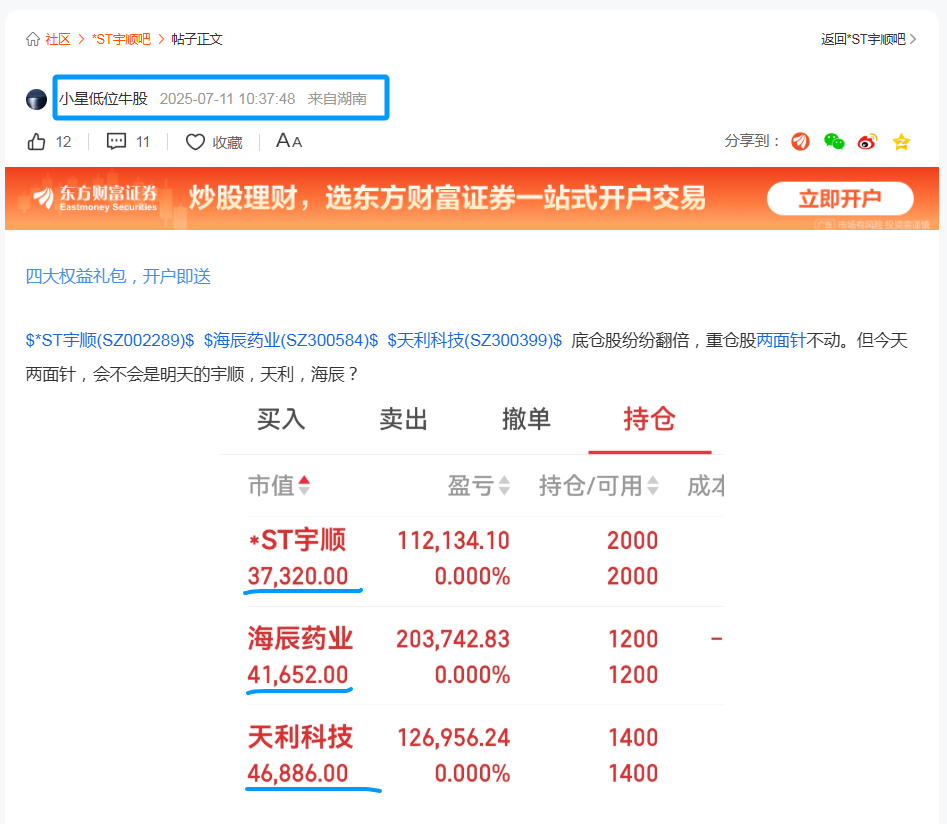Click profit value 126,956.24

pyautogui.click(x=454, y=737)
